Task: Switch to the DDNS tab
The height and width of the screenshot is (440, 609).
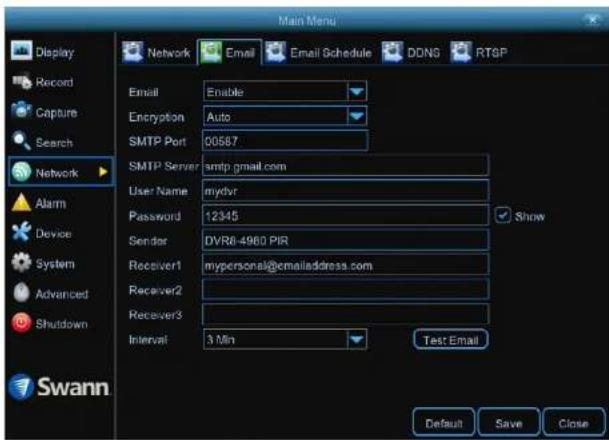Action: pyautogui.click(x=411, y=52)
